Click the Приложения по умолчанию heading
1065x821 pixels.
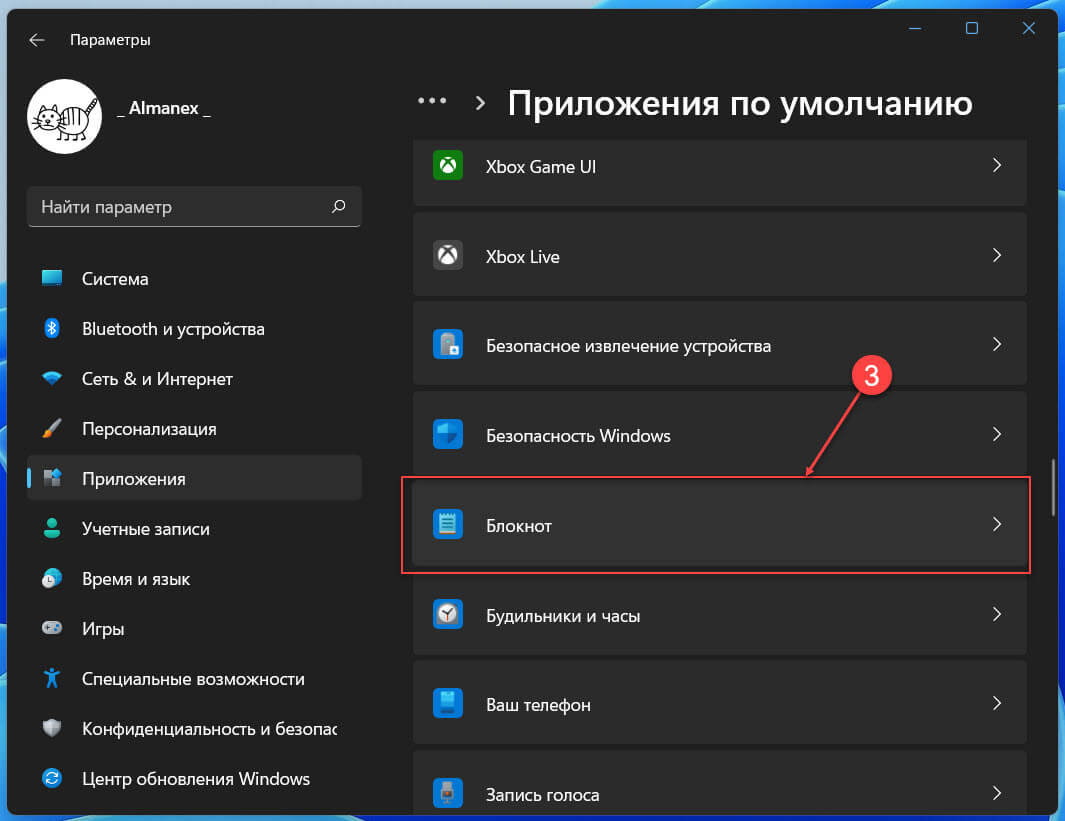point(740,105)
